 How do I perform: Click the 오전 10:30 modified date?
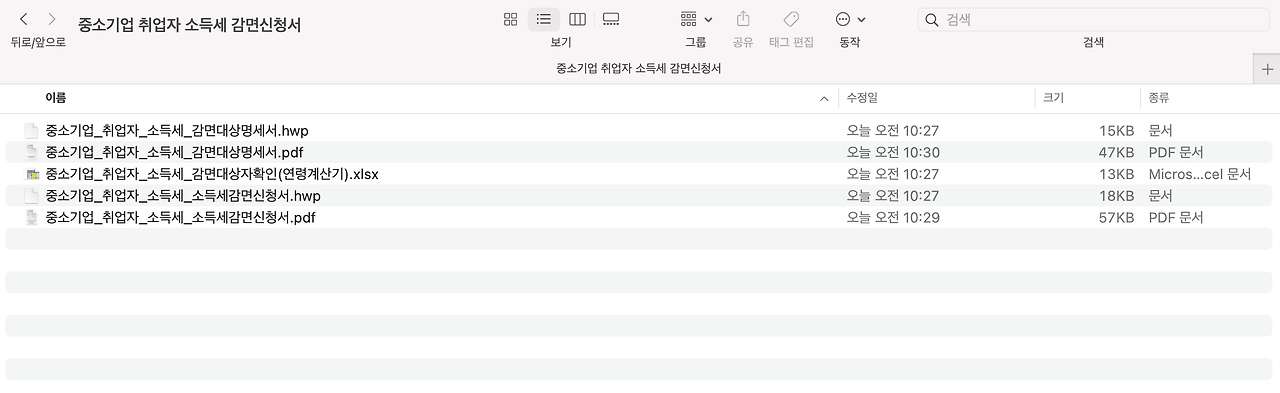[893, 152]
